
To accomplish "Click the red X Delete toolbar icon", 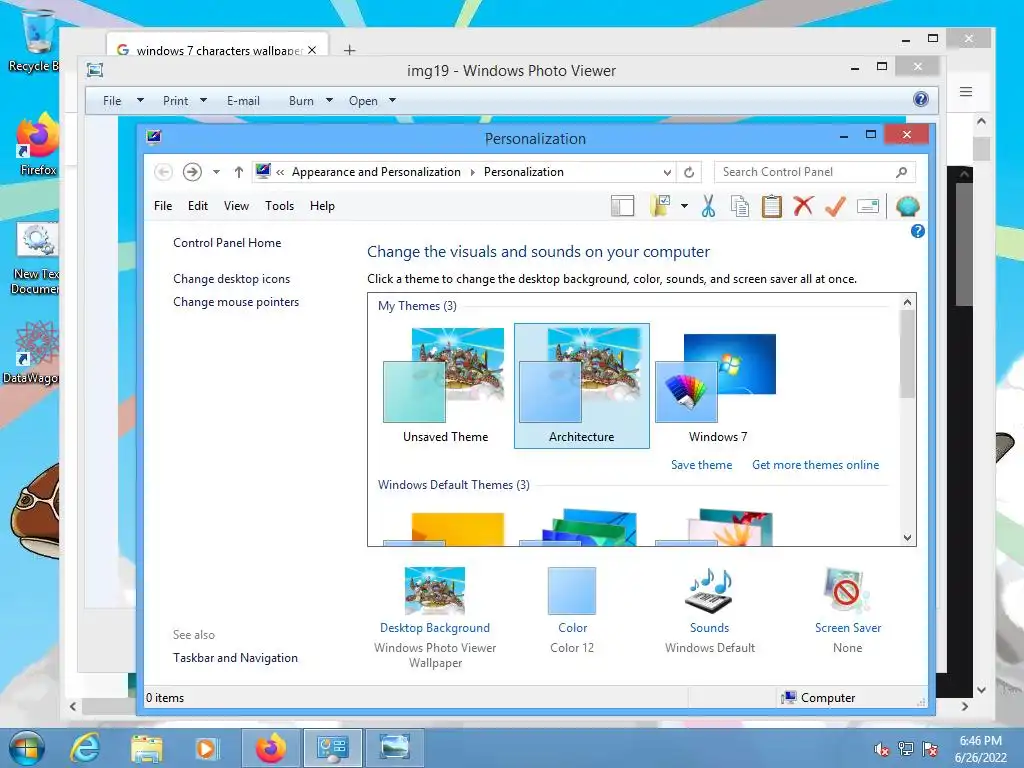I will (803, 206).
